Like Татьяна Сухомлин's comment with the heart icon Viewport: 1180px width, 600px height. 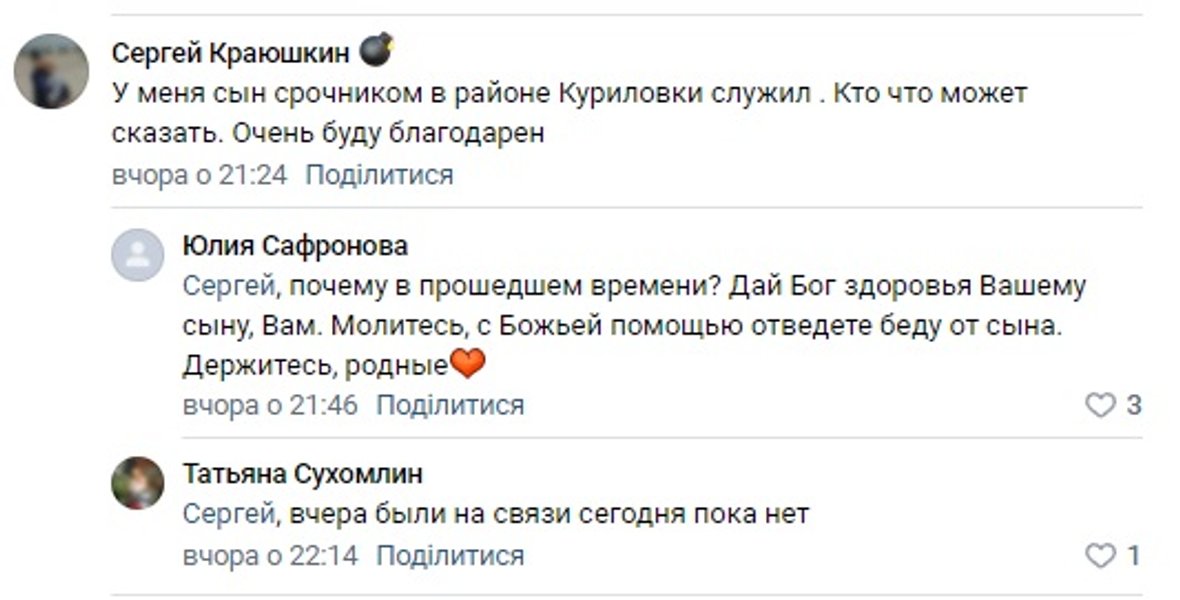point(1101,553)
